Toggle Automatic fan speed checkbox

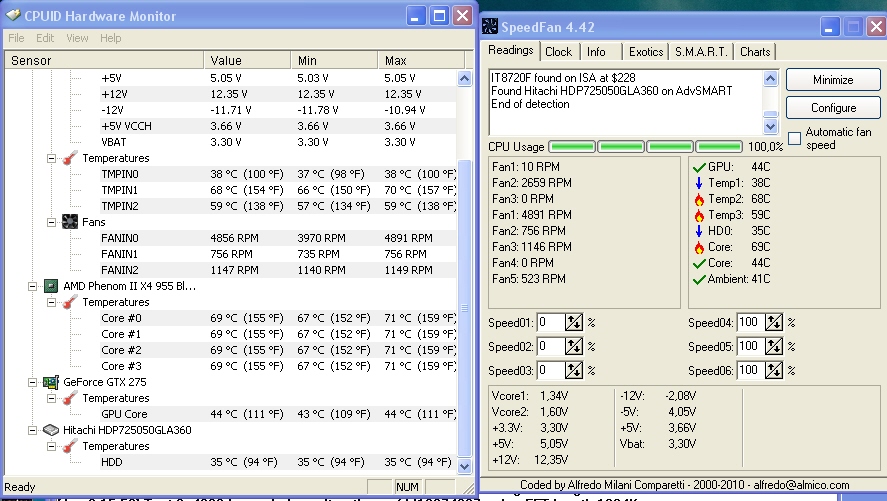(x=795, y=138)
